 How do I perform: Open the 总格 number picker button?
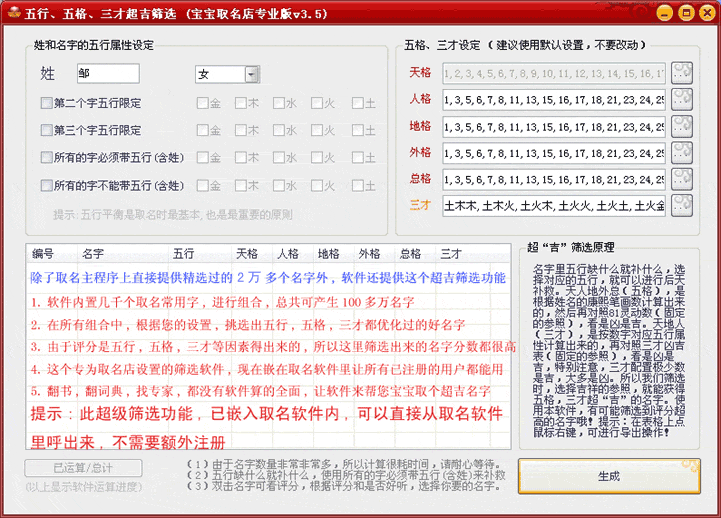682,179
